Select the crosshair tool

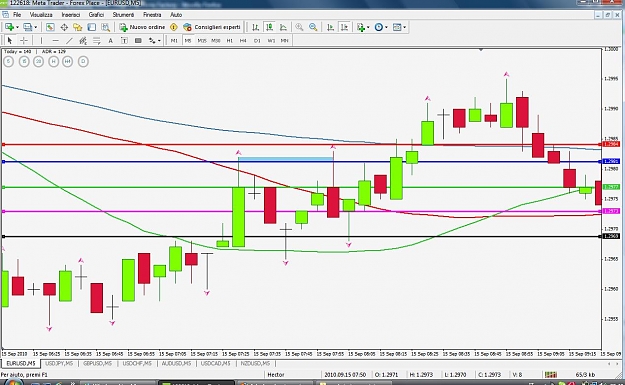coord(24,40)
